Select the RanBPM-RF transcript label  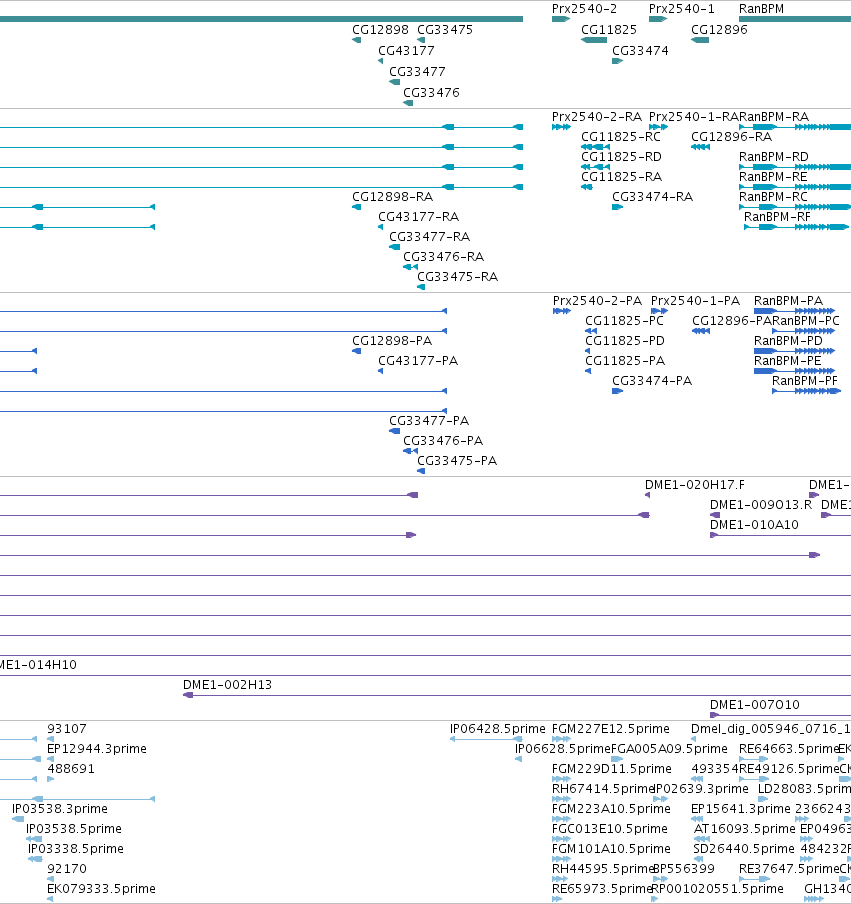click(x=777, y=217)
